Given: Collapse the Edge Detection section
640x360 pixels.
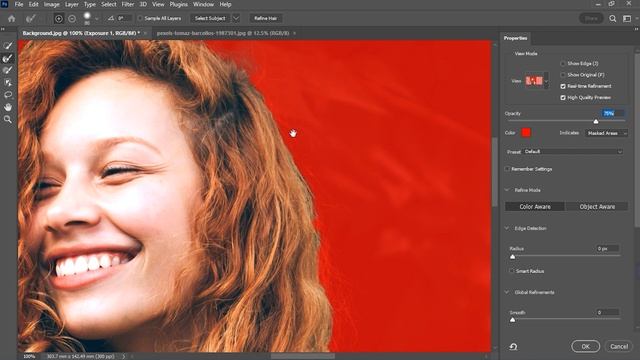Looking at the screenshot, I should [507, 228].
